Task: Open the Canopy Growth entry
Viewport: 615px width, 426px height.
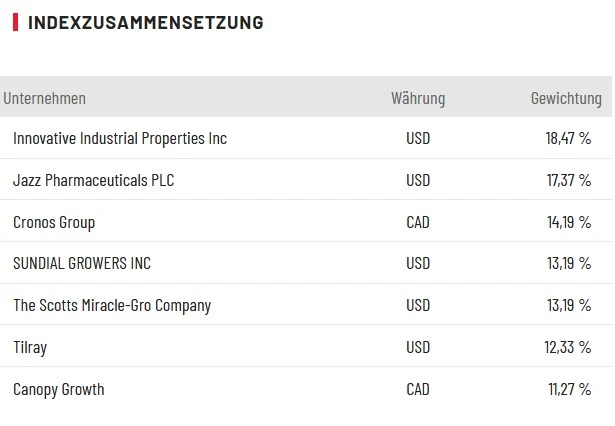Action: point(58,389)
